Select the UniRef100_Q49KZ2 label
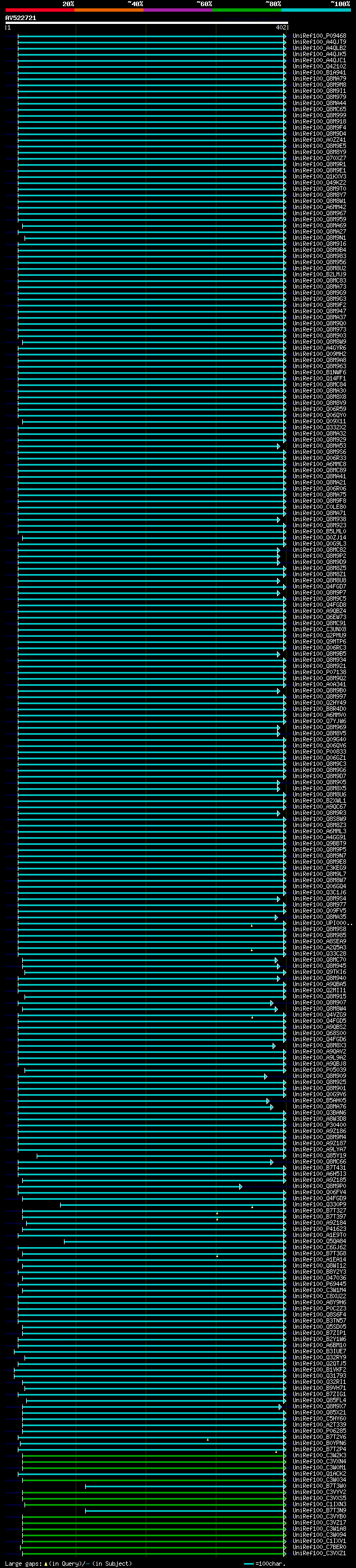 (319, 182)
